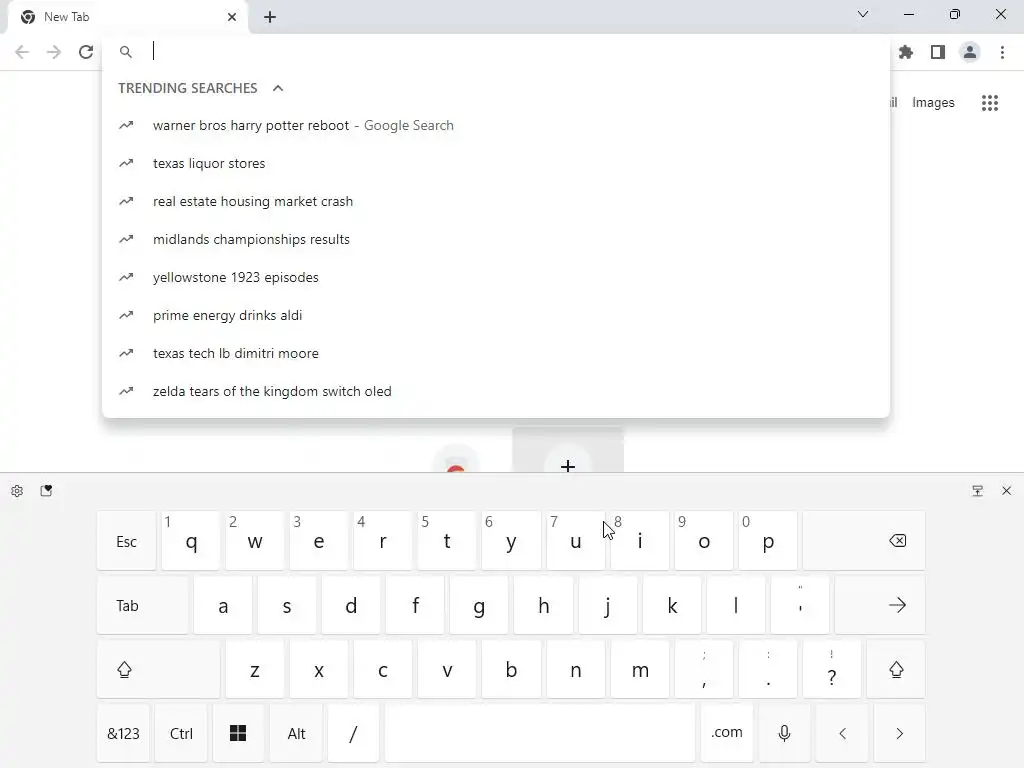Select 'texas liquor stores' suggestion

click(x=496, y=163)
